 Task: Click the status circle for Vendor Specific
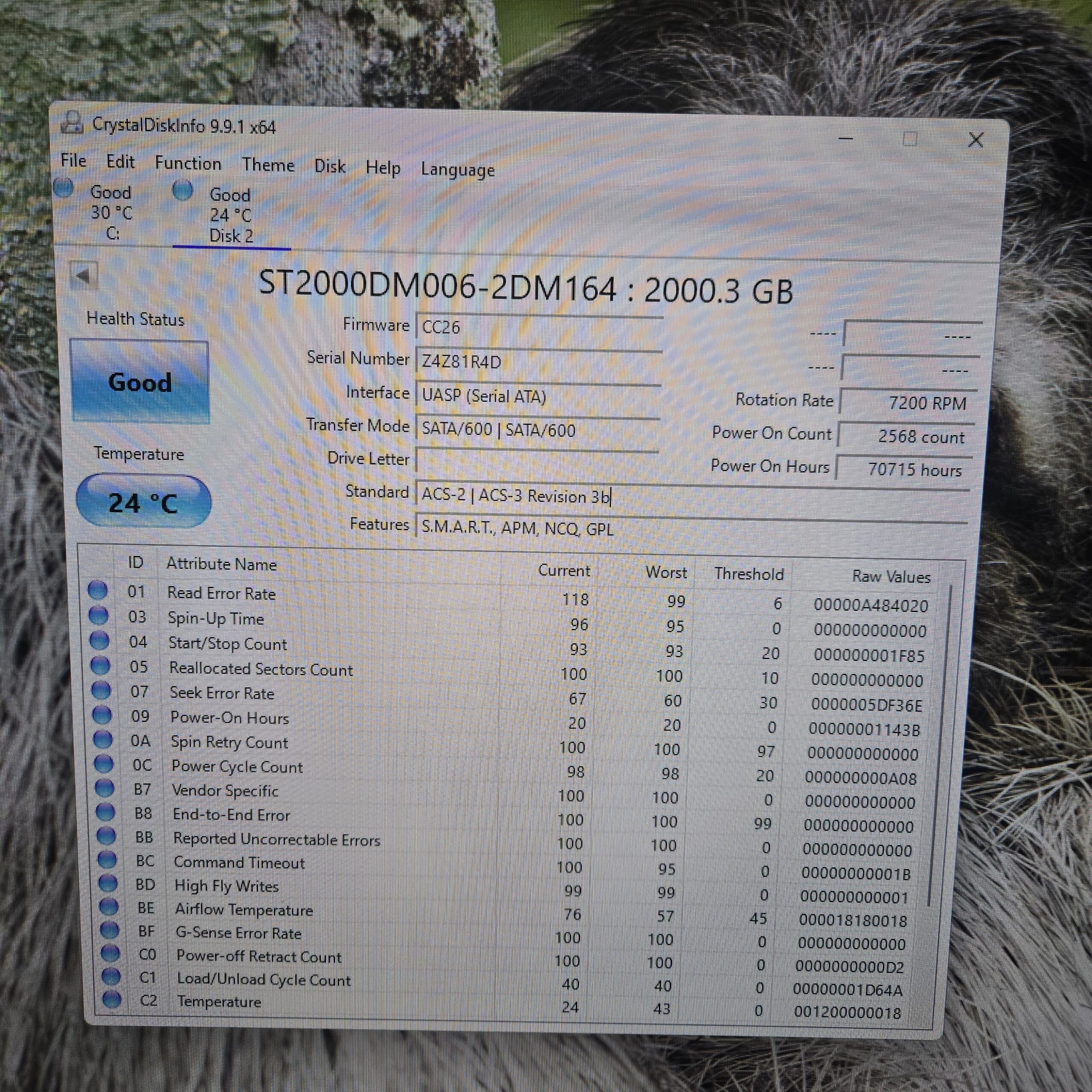(x=105, y=787)
